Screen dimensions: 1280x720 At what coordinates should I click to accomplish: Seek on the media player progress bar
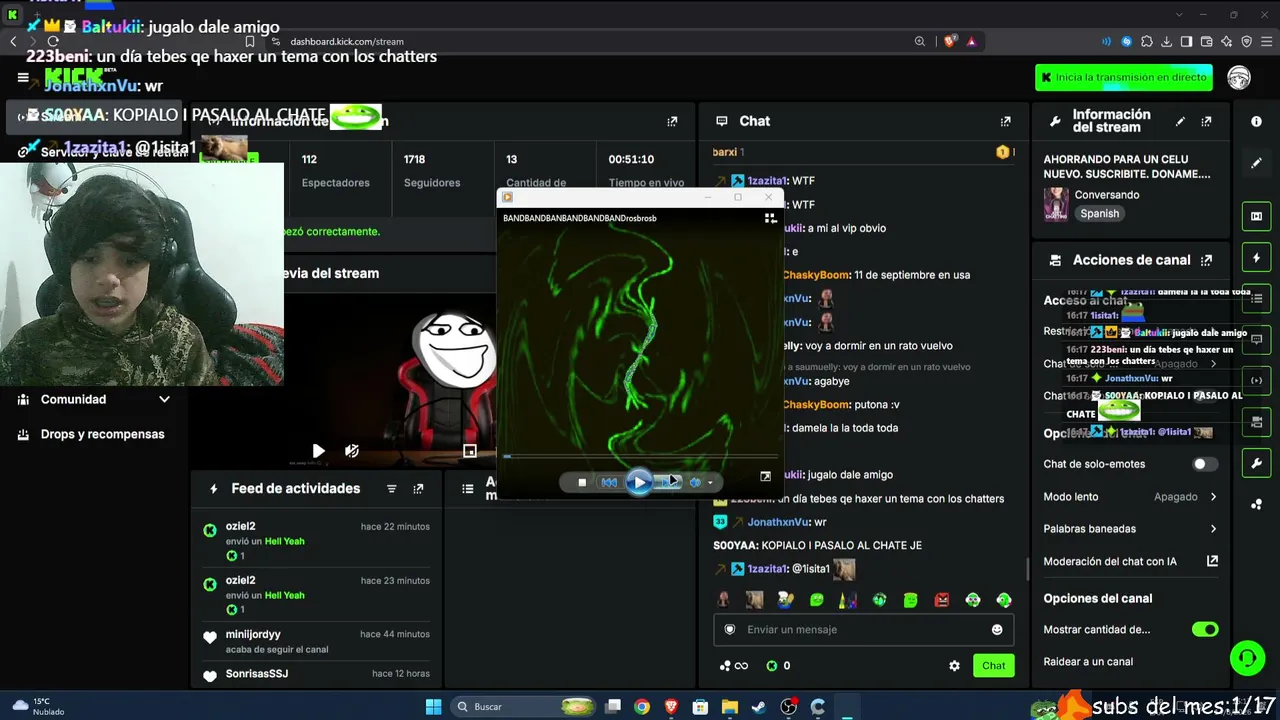tap(640, 457)
